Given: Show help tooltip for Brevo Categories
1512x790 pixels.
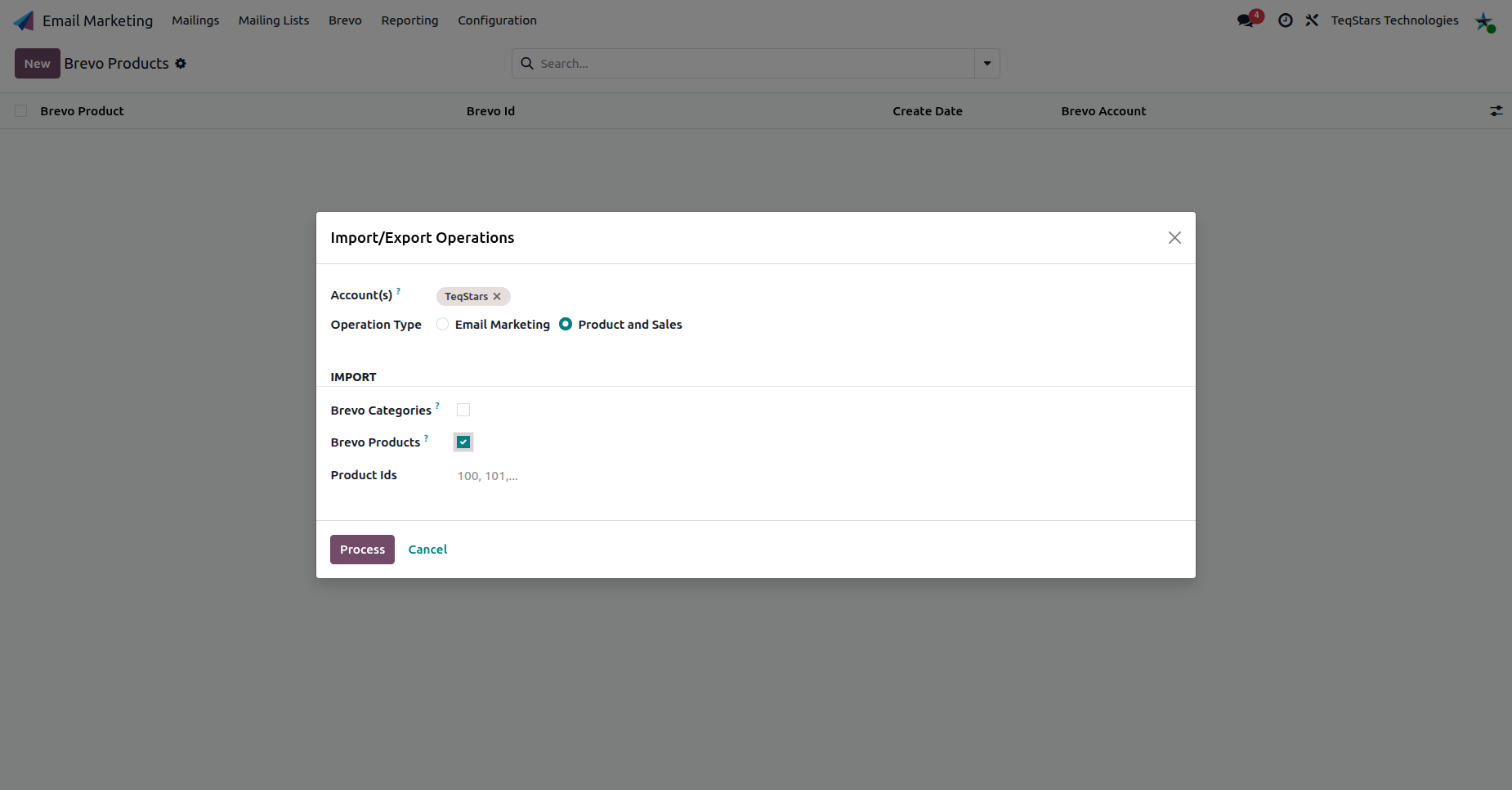Looking at the screenshot, I should [x=437, y=406].
